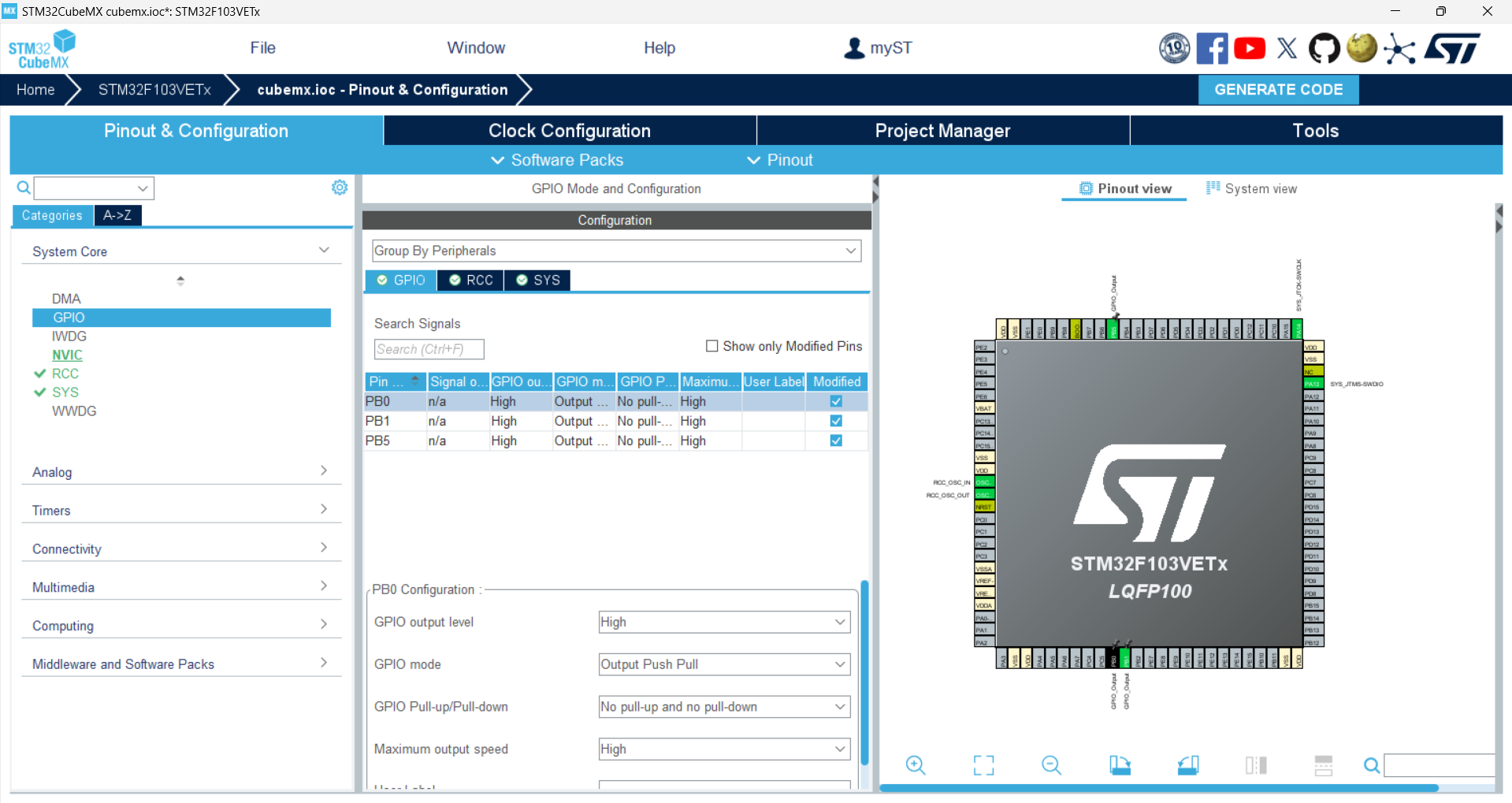Open the X (Twitter) link icon

(x=1287, y=48)
